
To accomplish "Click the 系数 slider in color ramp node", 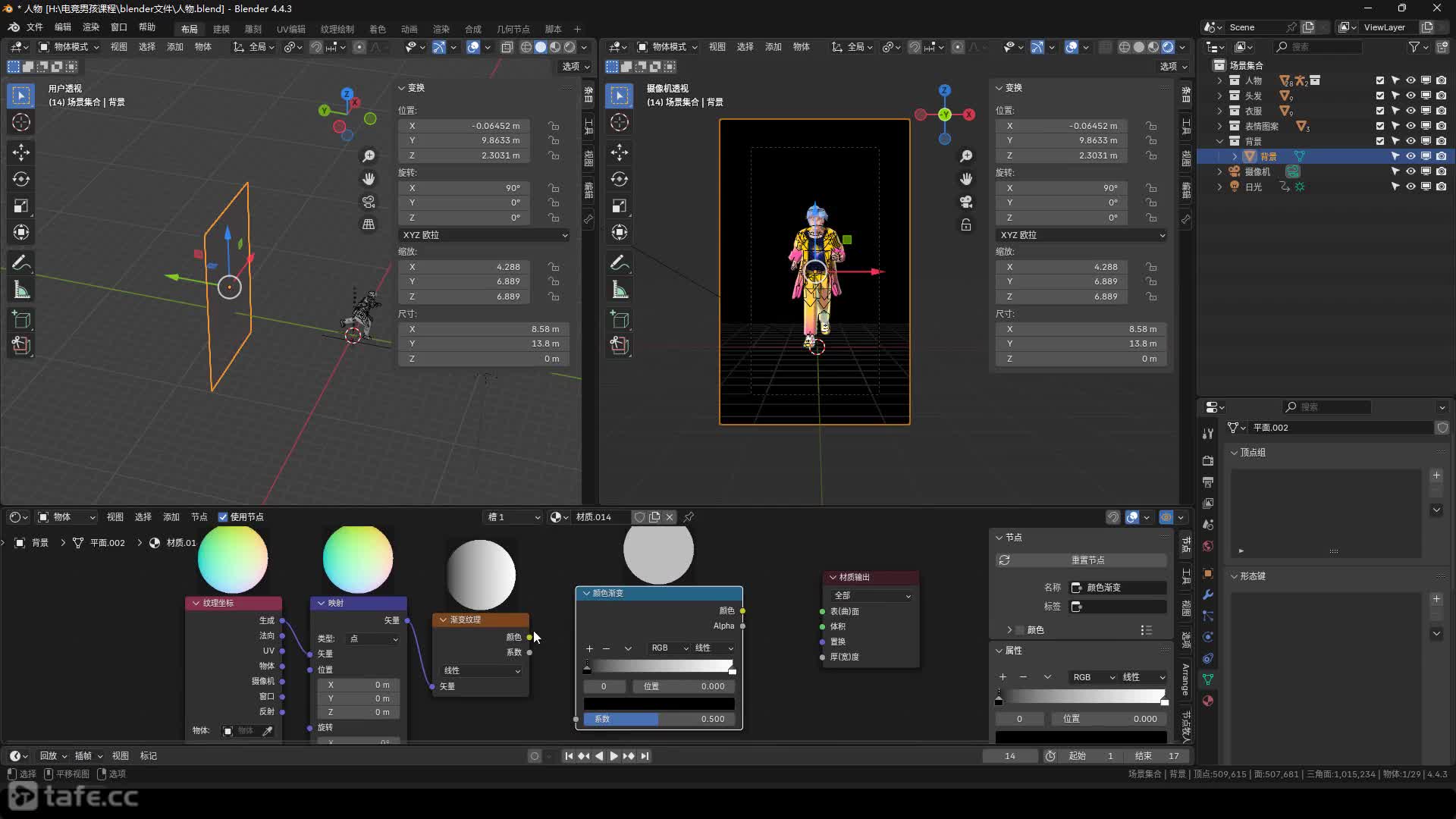I will tap(658, 719).
